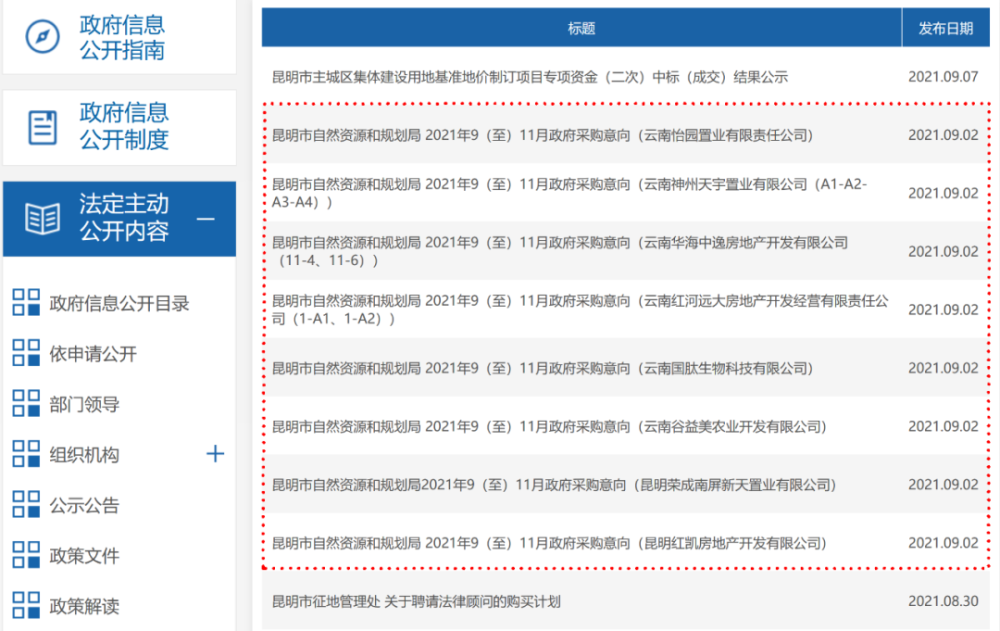Click date 2021.09.02 in 昆明红凯房地产 row

(943, 543)
